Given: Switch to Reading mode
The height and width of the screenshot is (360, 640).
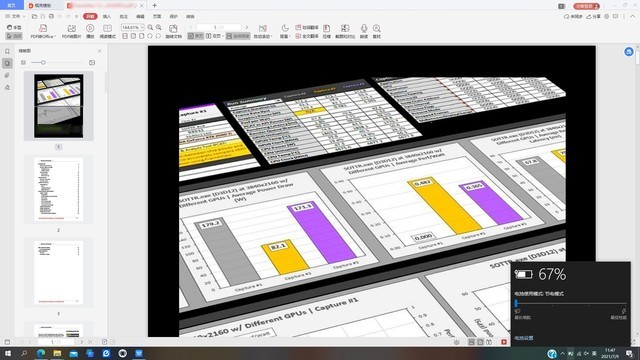Looking at the screenshot, I should (x=107, y=31).
